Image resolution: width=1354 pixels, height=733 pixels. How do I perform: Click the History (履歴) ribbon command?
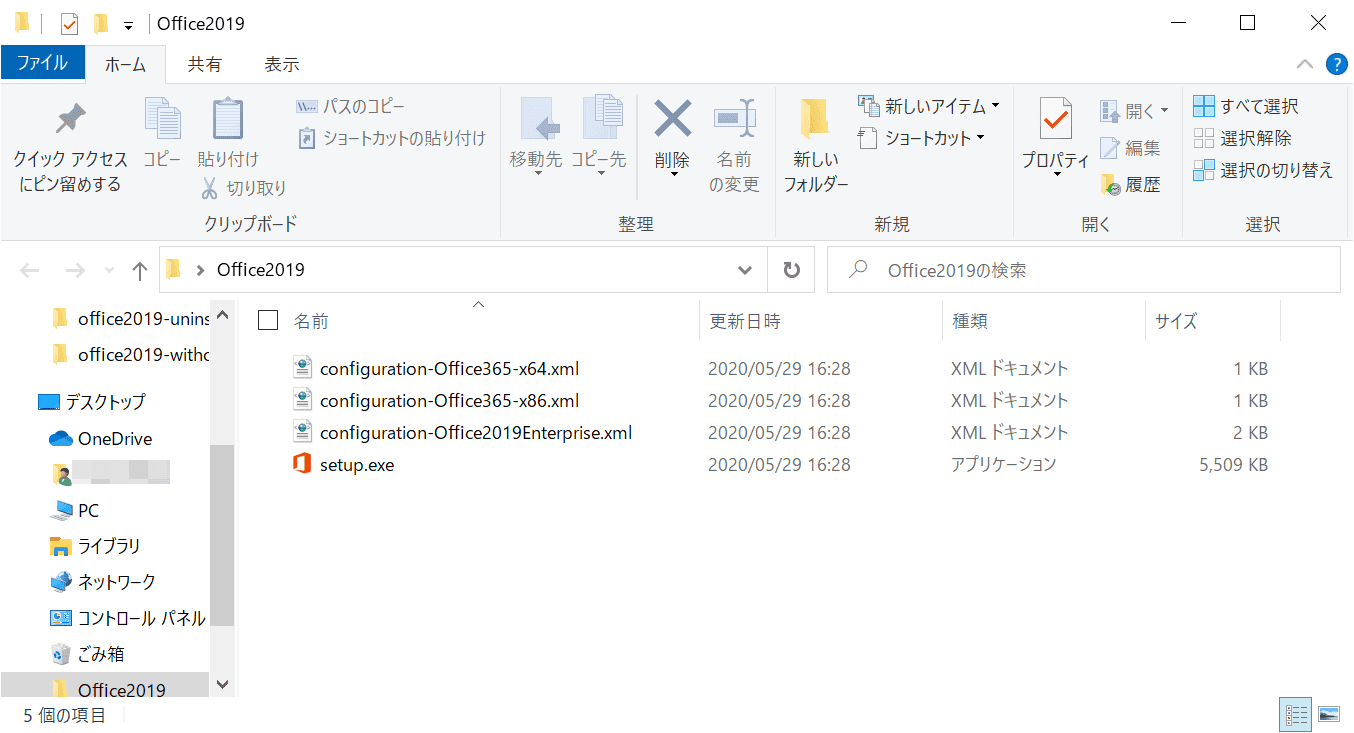(x=1130, y=184)
